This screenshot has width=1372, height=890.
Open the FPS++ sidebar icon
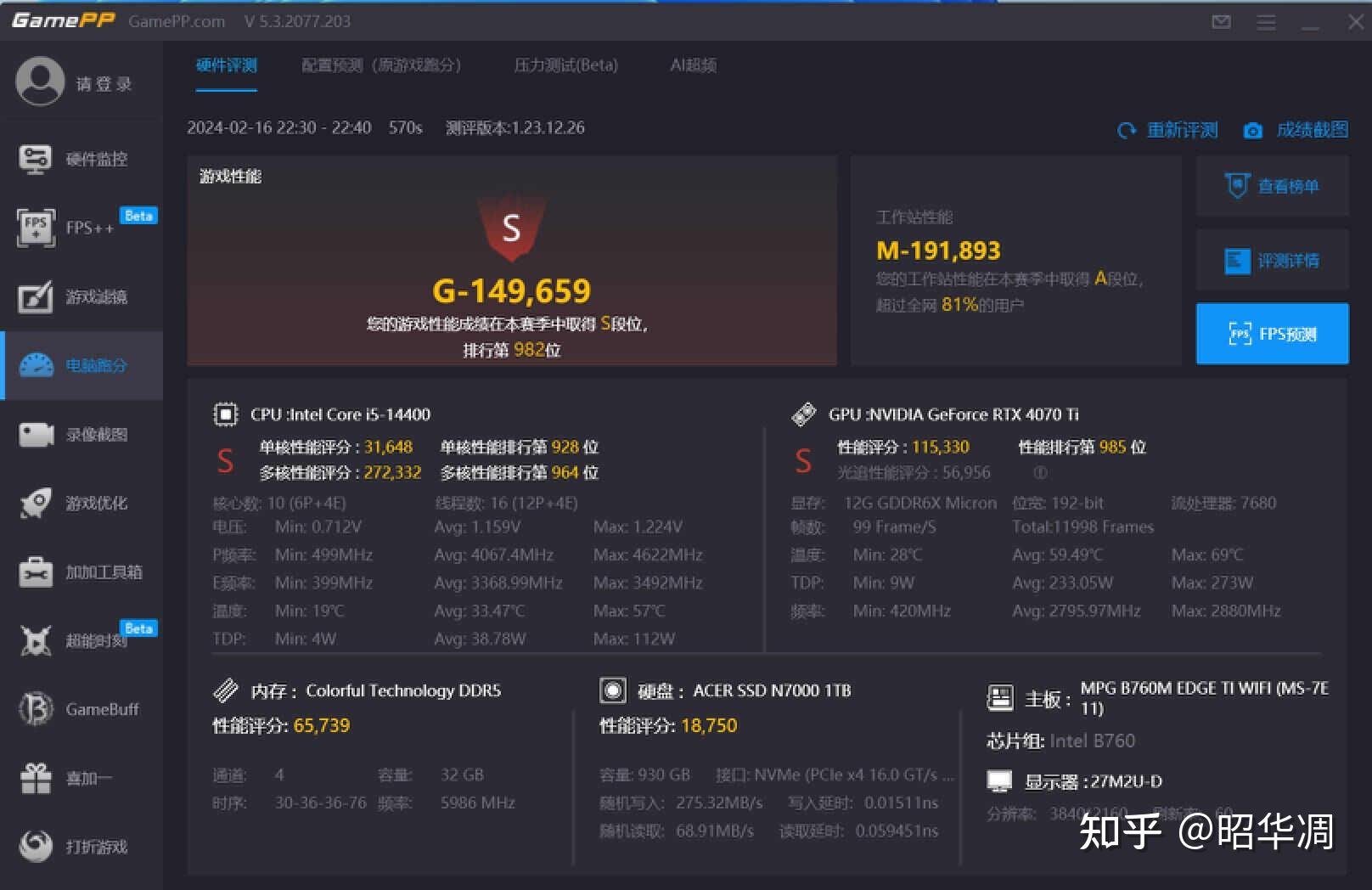click(36, 228)
